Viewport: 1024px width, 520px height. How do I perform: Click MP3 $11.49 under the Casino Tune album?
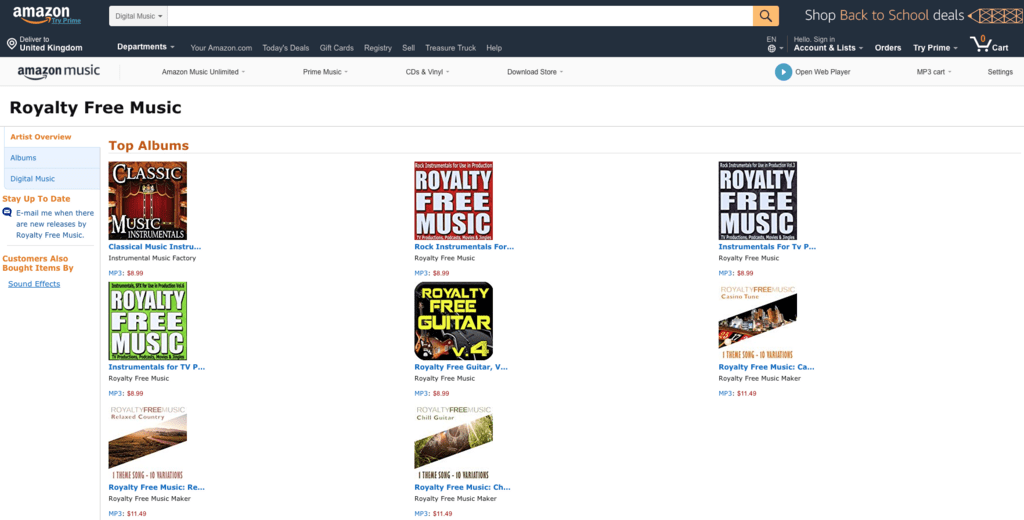pyautogui.click(x=737, y=393)
